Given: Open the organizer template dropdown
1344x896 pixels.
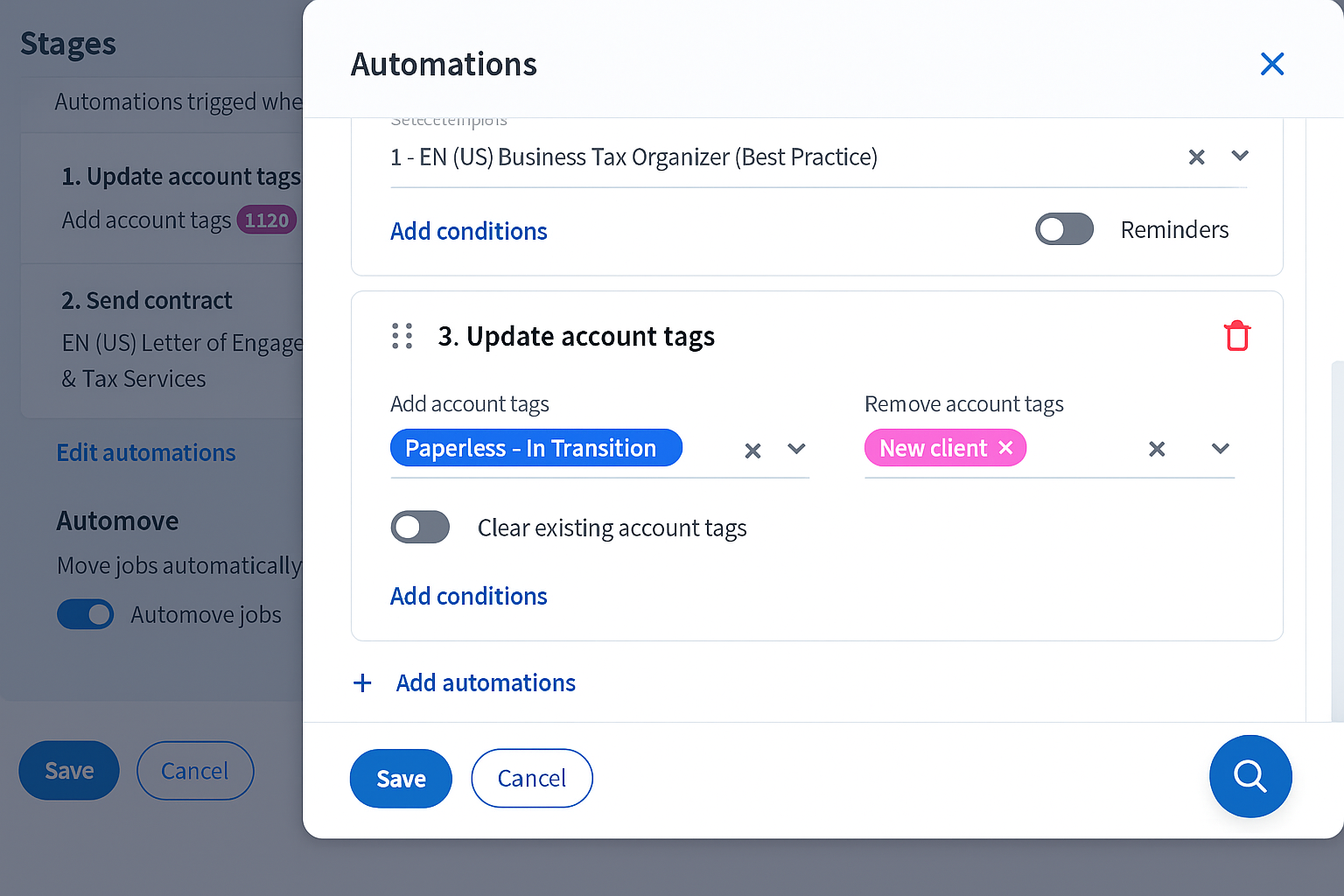Looking at the screenshot, I should (x=1239, y=156).
